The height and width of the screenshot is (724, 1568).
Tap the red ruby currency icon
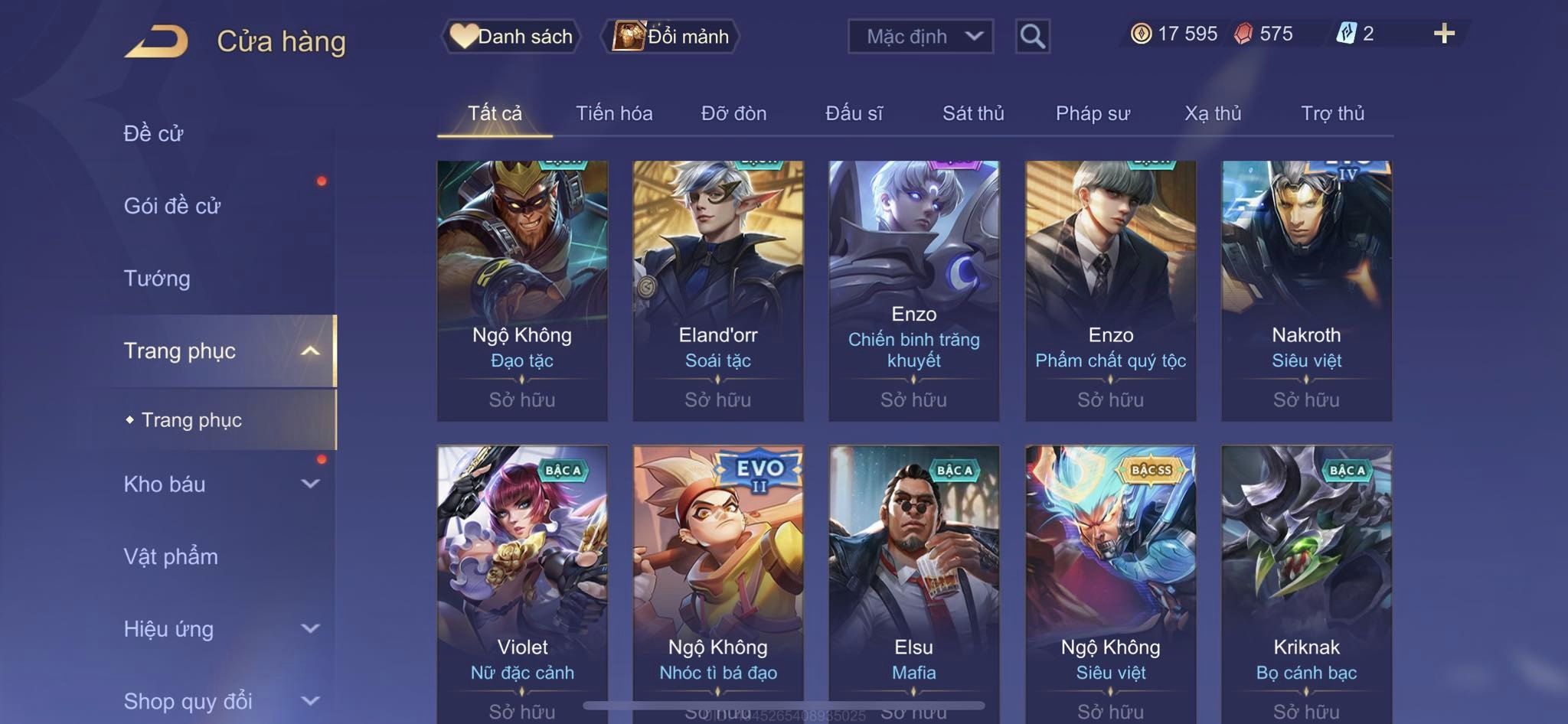[x=1243, y=34]
